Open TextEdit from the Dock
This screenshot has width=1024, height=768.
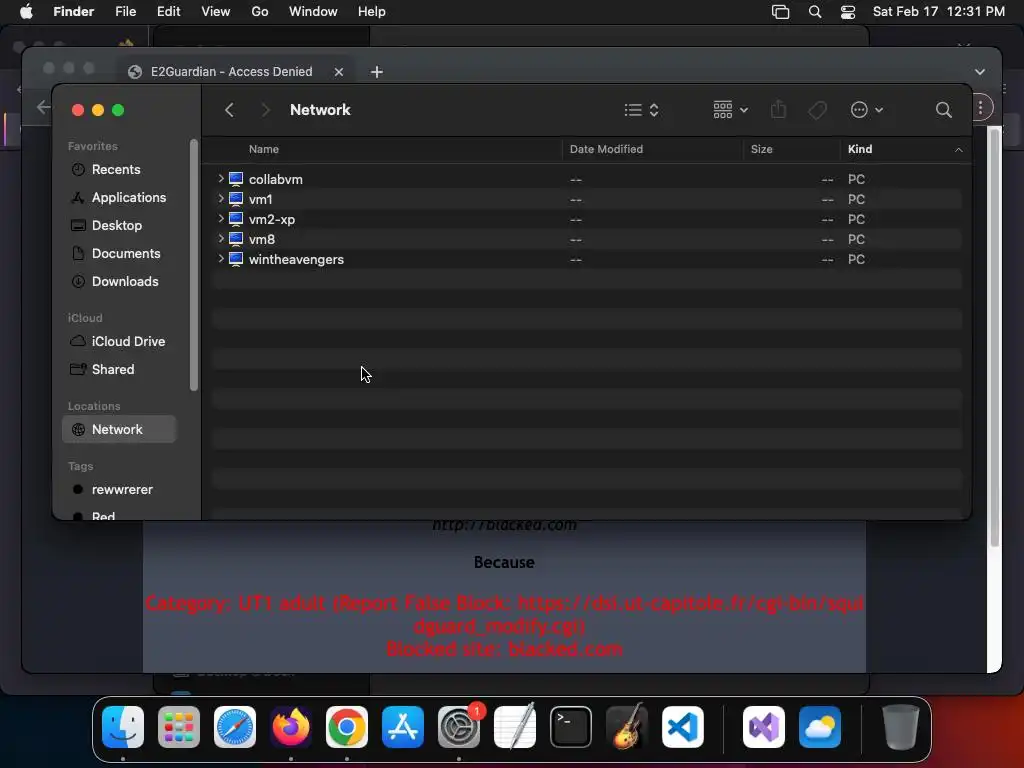tap(515, 727)
